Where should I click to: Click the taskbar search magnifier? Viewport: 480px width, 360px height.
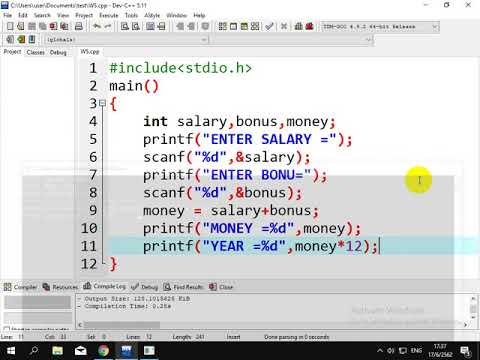(x=34, y=351)
